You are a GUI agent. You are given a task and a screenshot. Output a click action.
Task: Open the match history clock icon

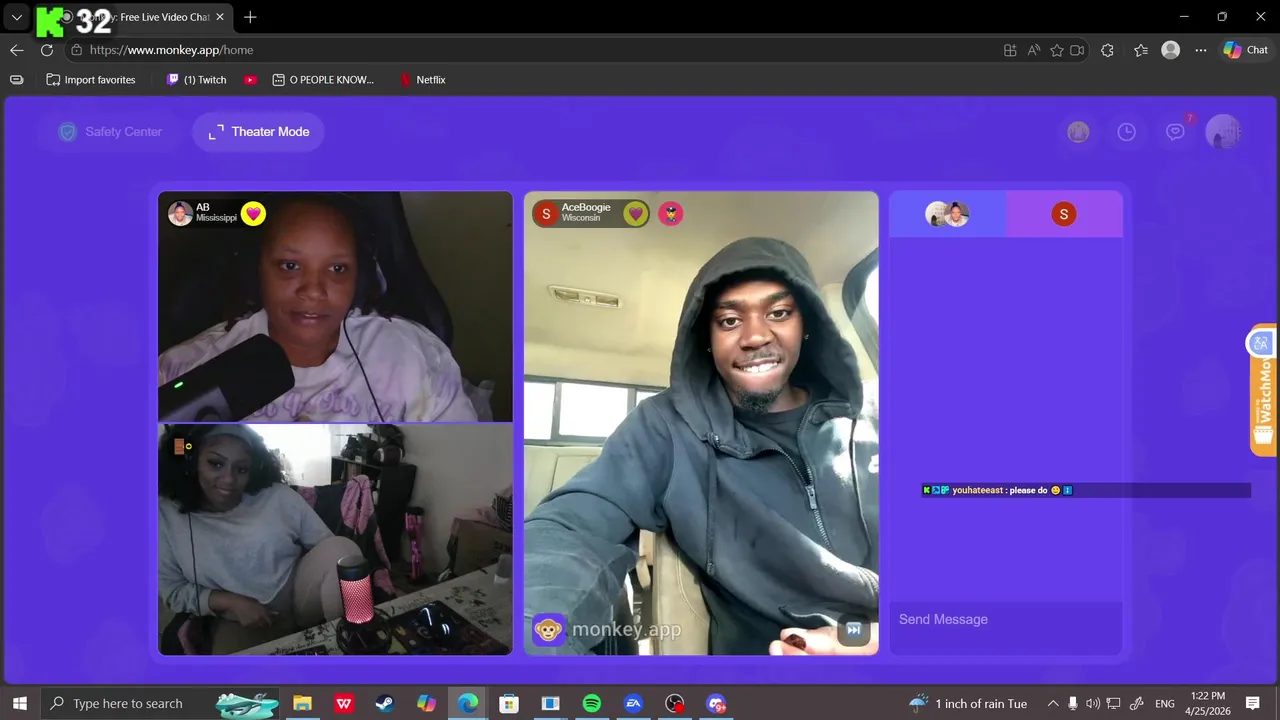click(x=1127, y=132)
